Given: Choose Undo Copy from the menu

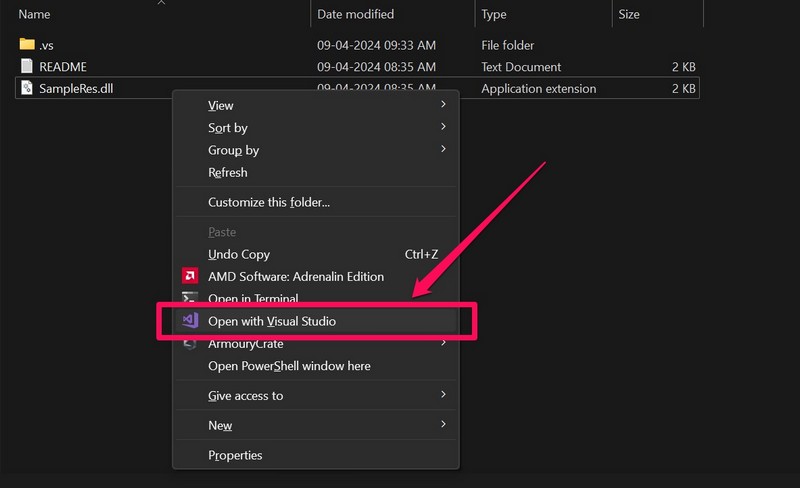Looking at the screenshot, I should [239, 254].
